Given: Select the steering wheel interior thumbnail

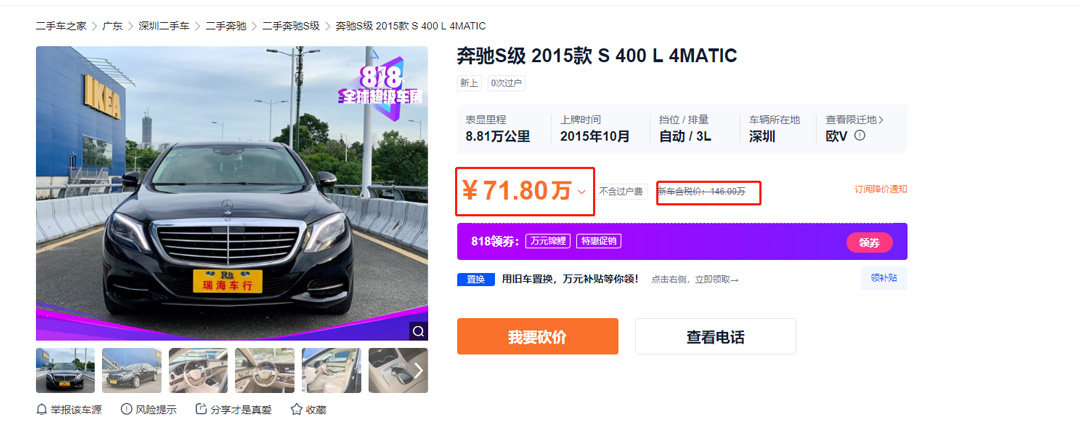Looking at the screenshot, I should pyautogui.click(x=198, y=370).
